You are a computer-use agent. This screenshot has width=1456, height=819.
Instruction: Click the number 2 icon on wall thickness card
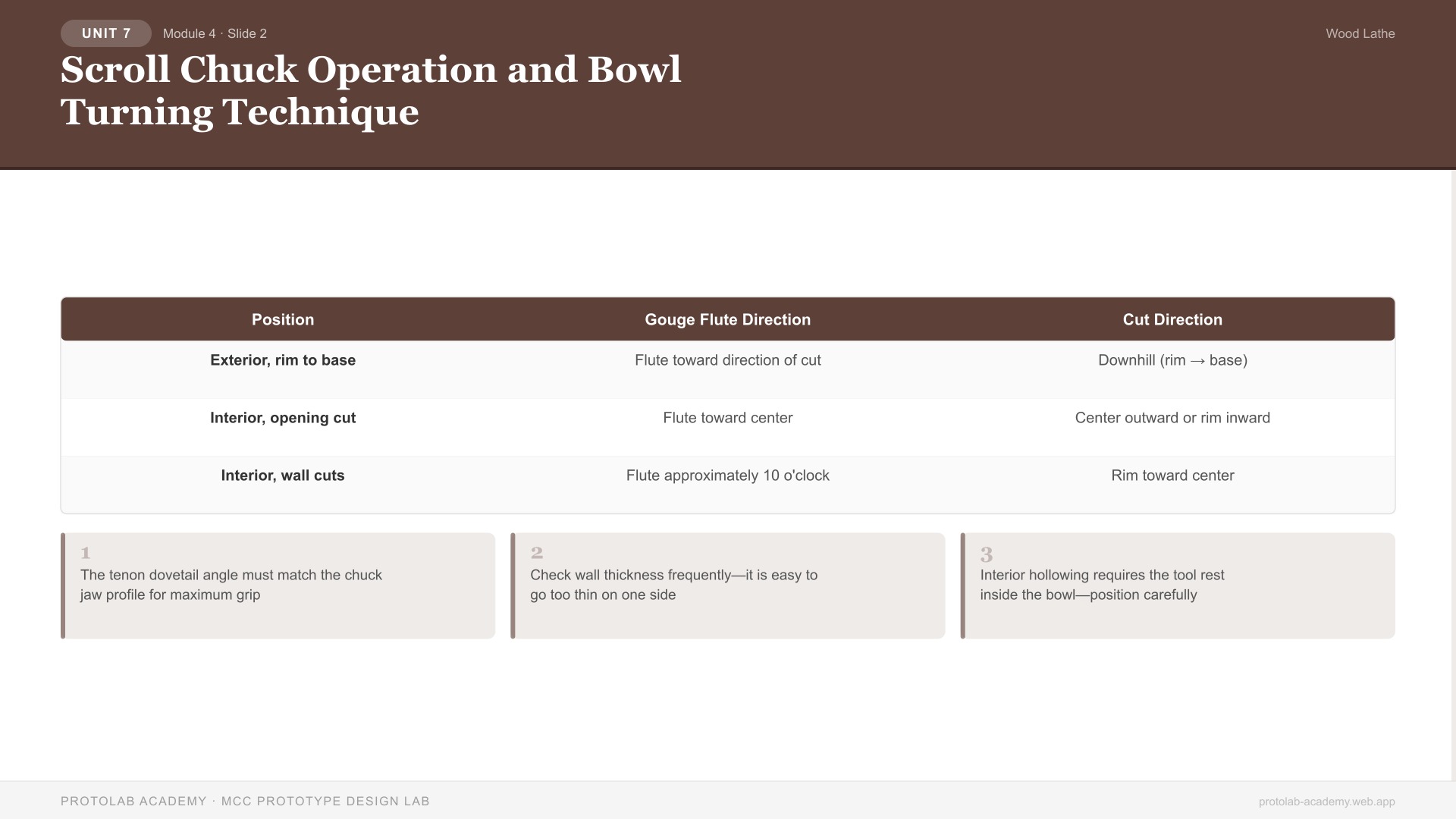(537, 553)
